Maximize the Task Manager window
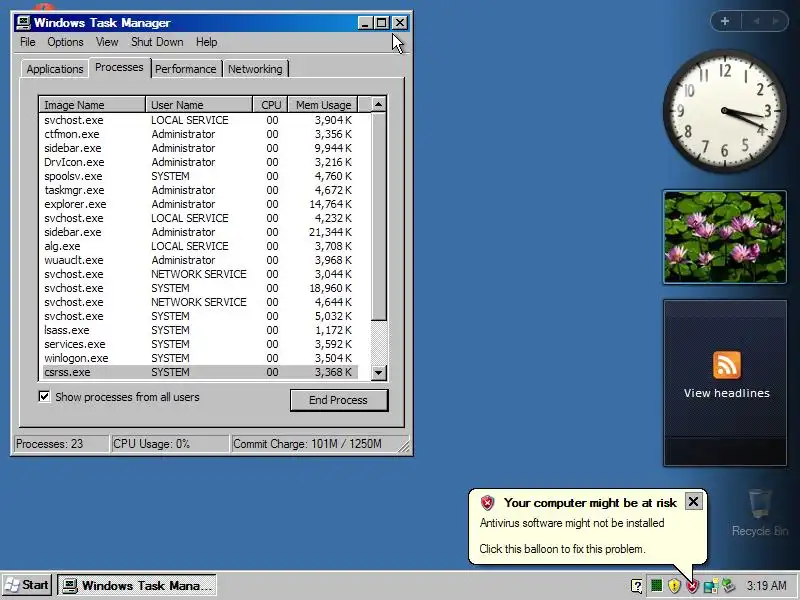800x600 pixels. [381, 22]
